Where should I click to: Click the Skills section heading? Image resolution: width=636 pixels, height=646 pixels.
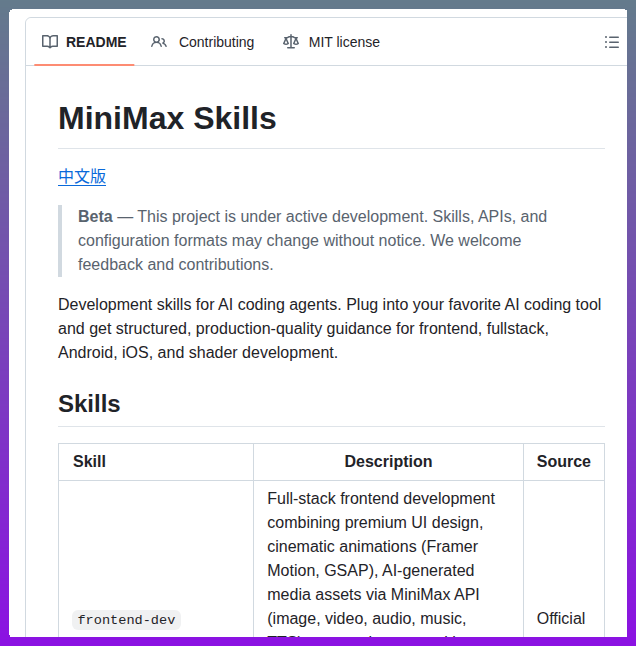coord(89,403)
